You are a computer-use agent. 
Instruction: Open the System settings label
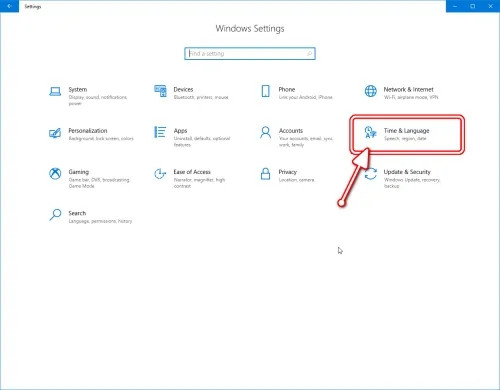point(78,89)
